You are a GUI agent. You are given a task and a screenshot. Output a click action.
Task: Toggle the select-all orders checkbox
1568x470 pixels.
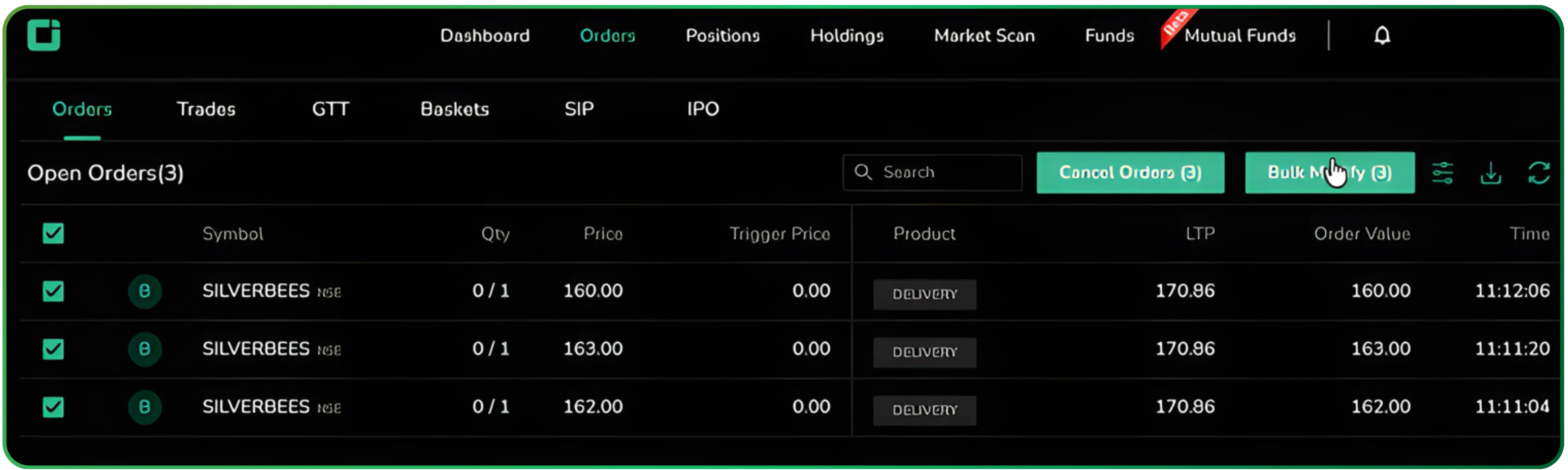[53, 234]
